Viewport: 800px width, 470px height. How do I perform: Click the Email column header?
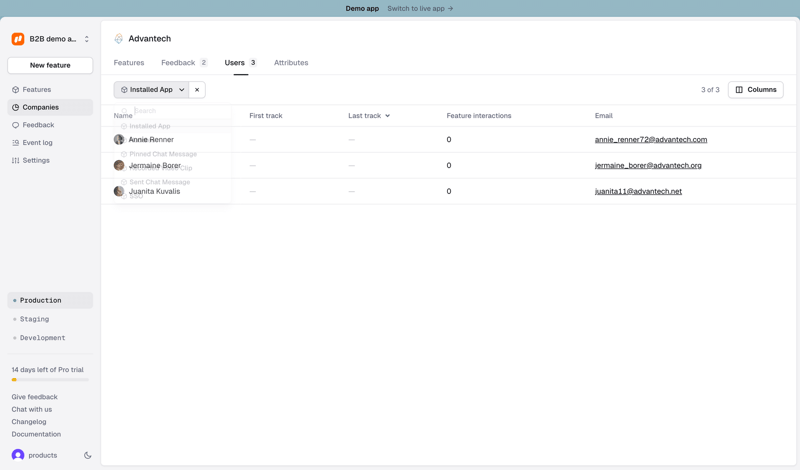(604, 116)
